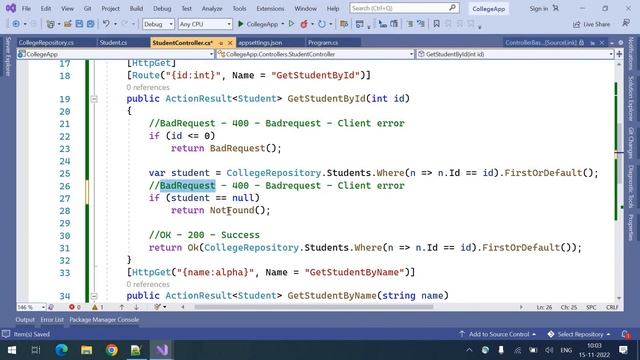Open the Any CPU platform dropdown
Screen dimensions: 640x360
[205, 24]
